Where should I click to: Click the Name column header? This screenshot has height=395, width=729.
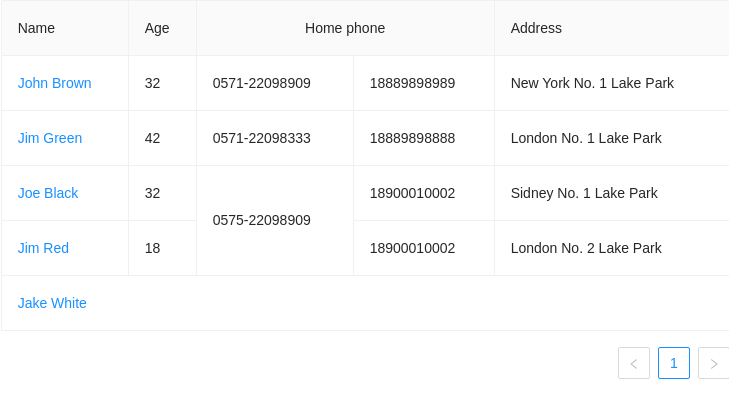[x=65, y=28]
